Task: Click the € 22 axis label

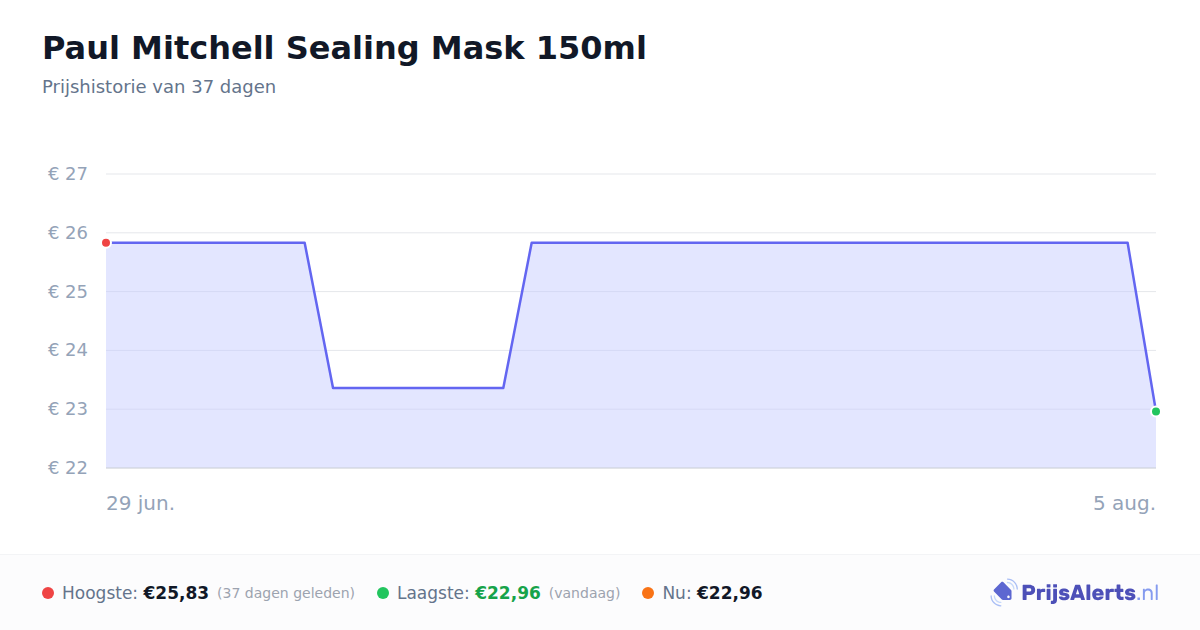Action: [x=68, y=468]
